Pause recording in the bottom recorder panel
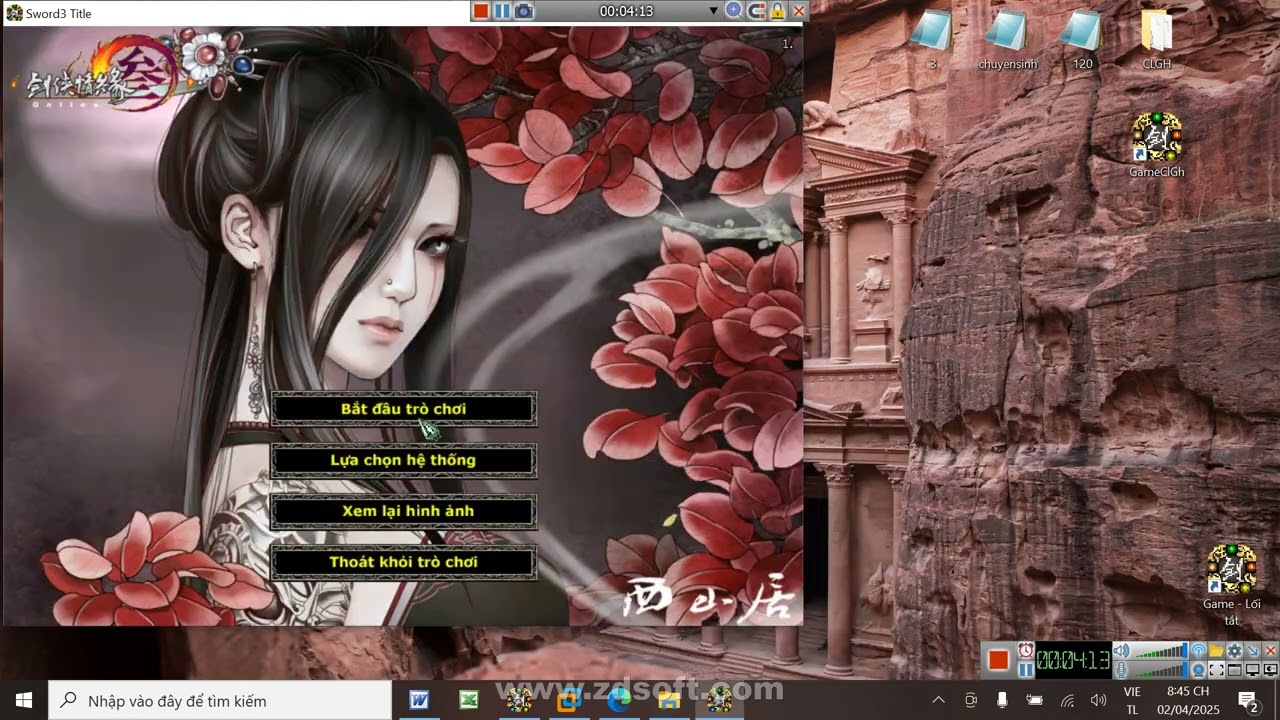Viewport: 1280px width, 720px height. [1026, 669]
